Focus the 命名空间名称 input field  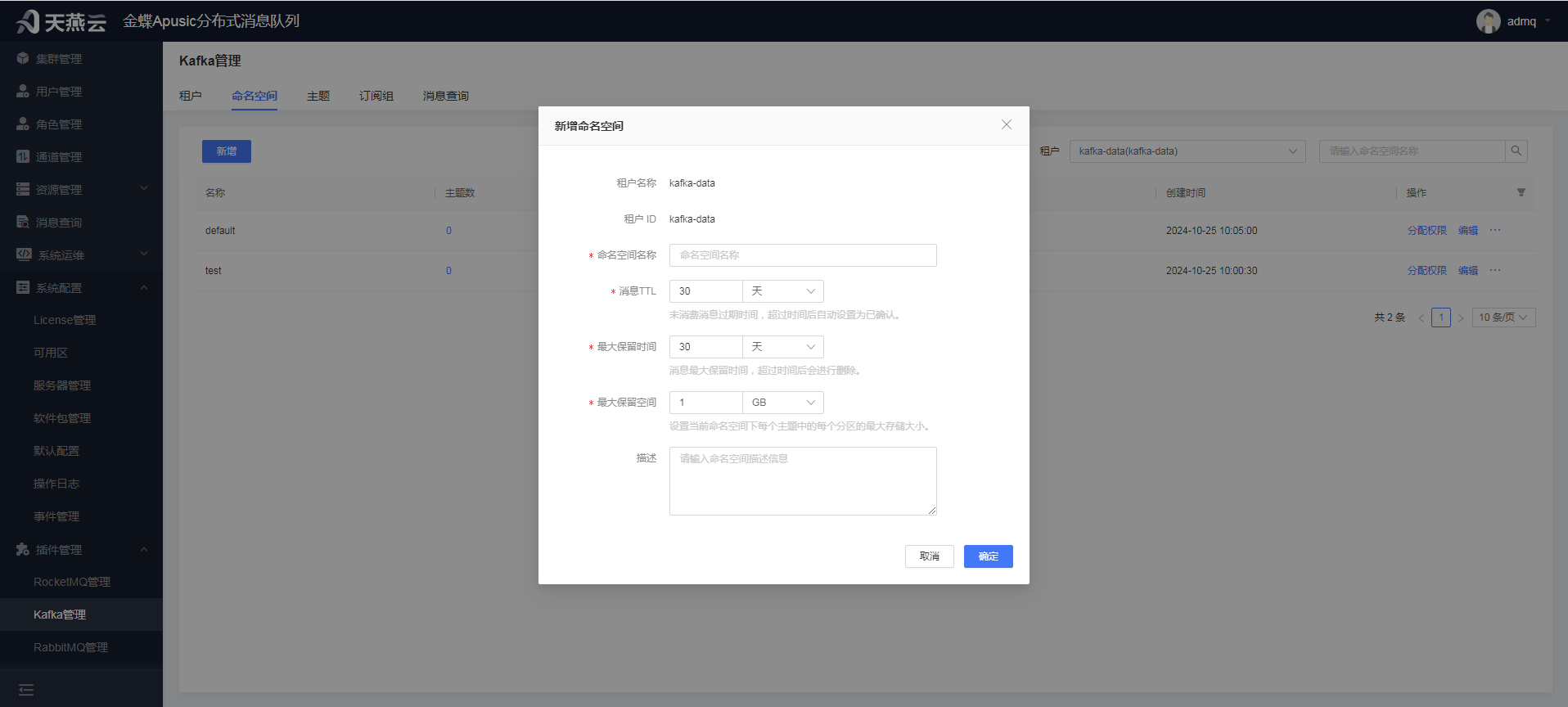click(x=803, y=255)
